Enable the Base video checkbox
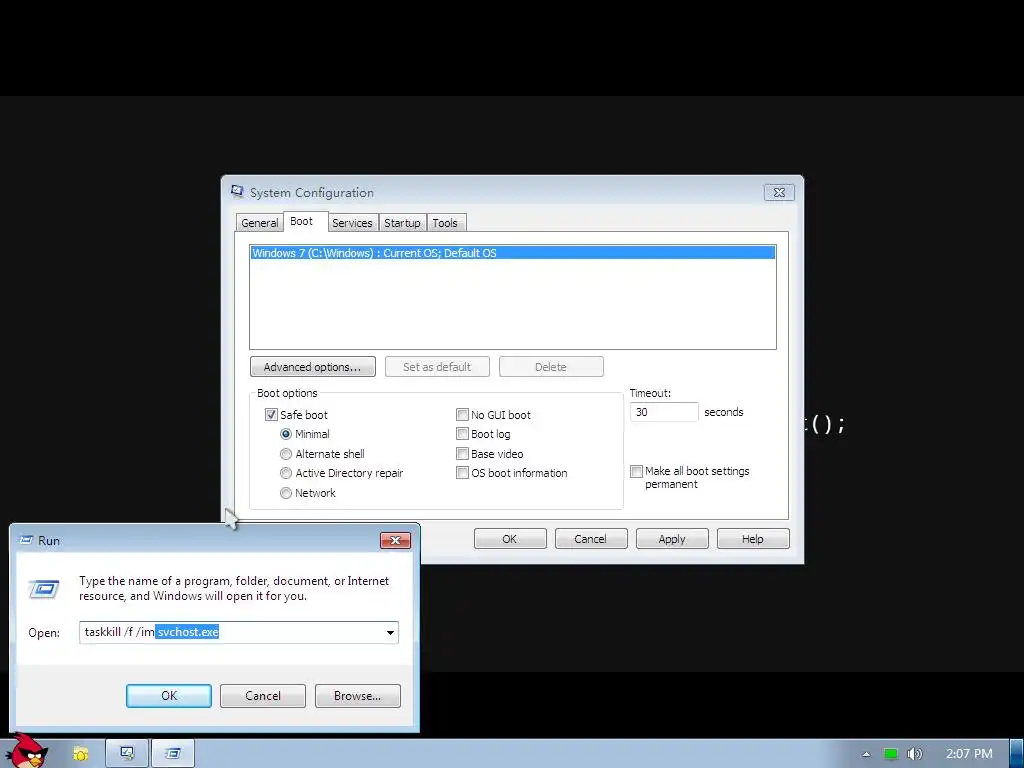This screenshot has height=768, width=1024. coord(462,453)
